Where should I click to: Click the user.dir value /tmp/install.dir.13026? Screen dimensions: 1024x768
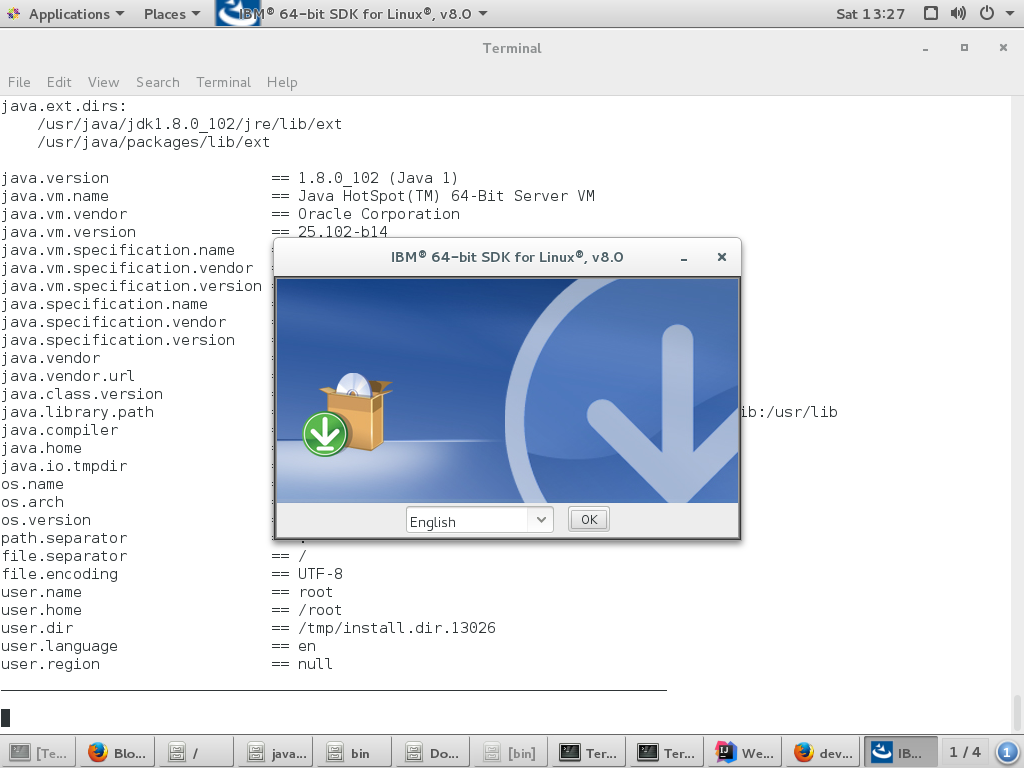[396, 628]
